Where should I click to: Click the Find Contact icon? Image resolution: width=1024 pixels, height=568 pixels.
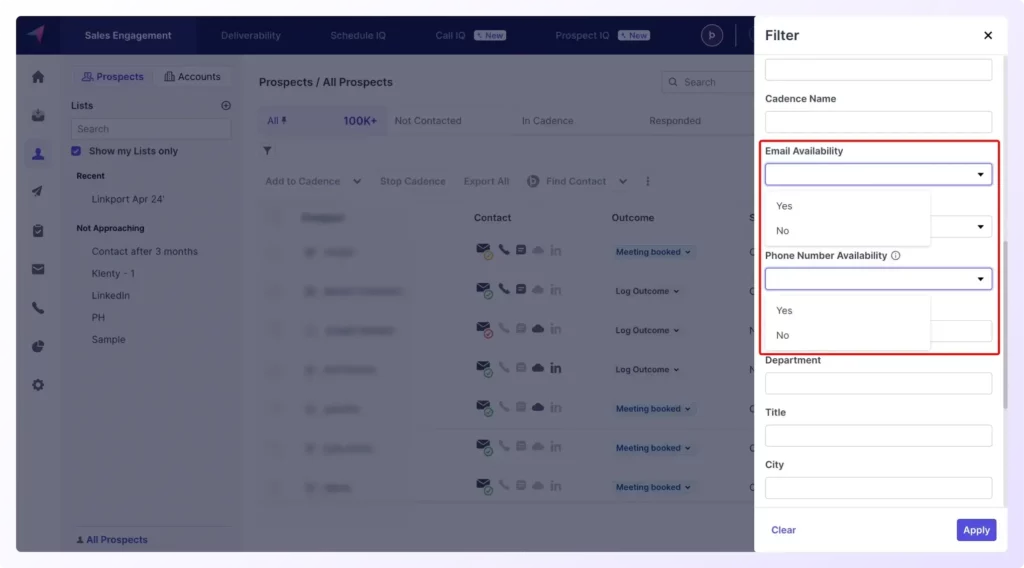(x=533, y=181)
